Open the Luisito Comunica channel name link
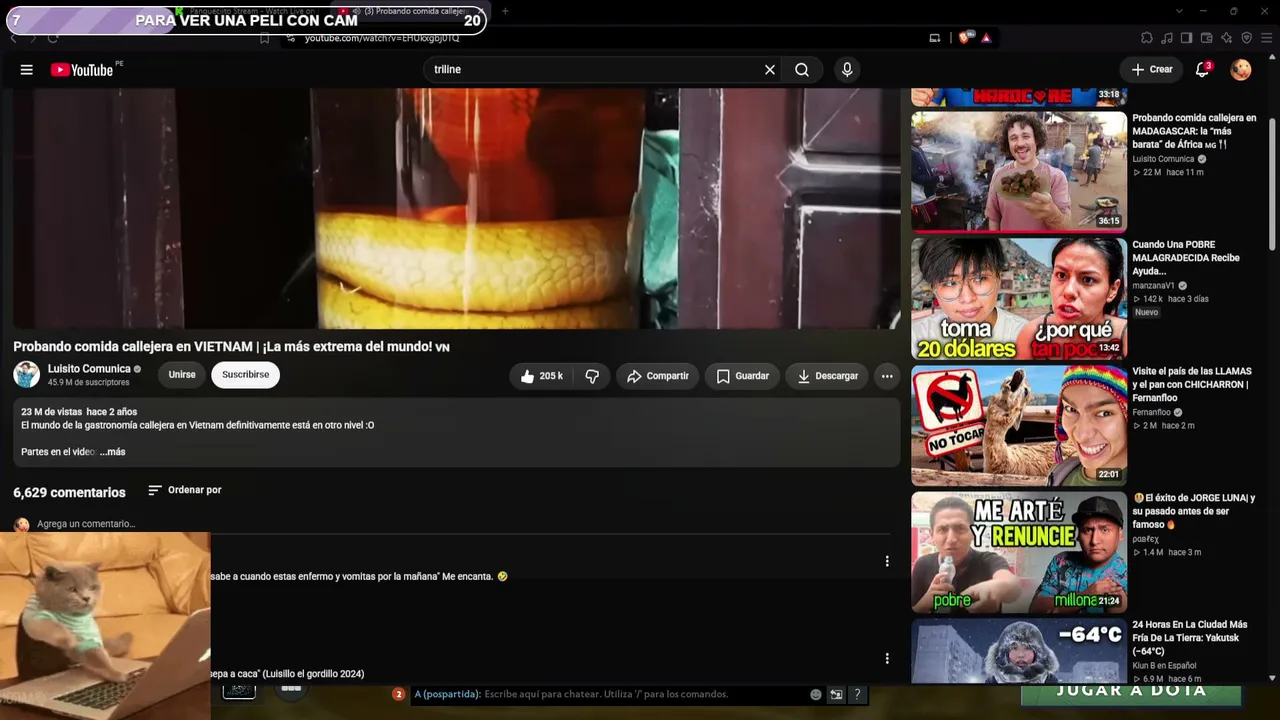1280x720 pixels. 89,369
